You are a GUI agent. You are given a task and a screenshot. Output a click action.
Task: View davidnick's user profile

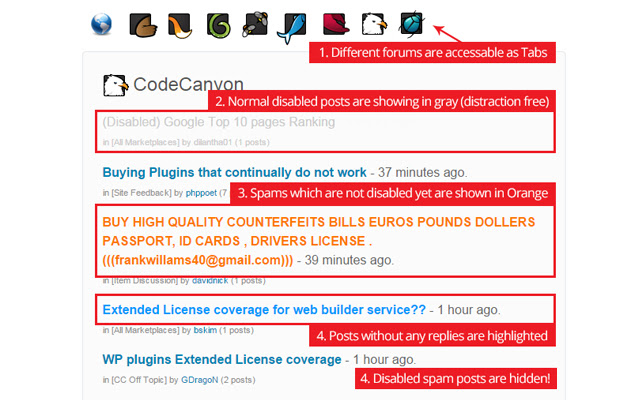point(210,280)
